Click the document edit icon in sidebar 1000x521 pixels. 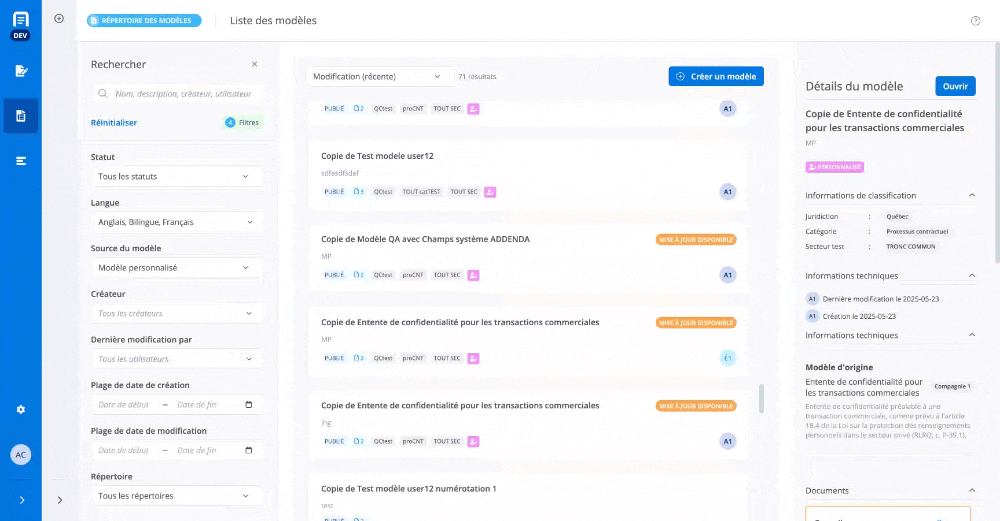(21, 71)
